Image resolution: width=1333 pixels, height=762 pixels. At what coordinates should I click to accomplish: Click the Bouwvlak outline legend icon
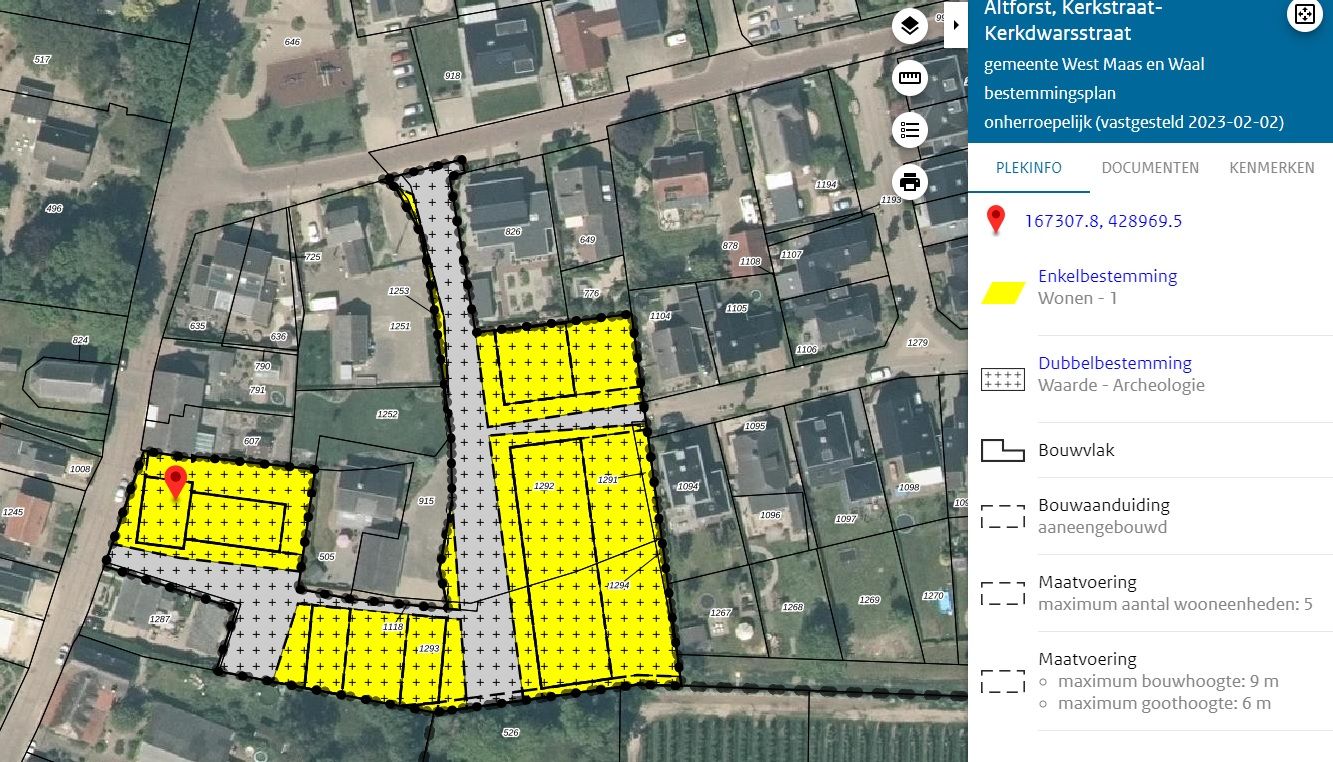pyautogui.click(x=1003, y=450)
